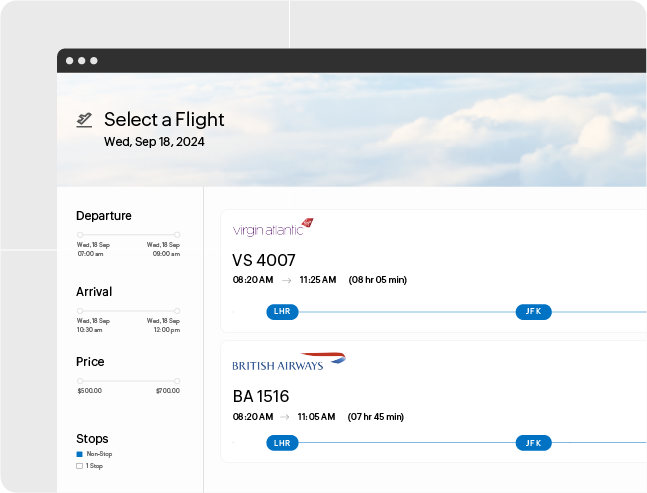Click the Departure slider's 07:00 am handle

click(80, 235)
